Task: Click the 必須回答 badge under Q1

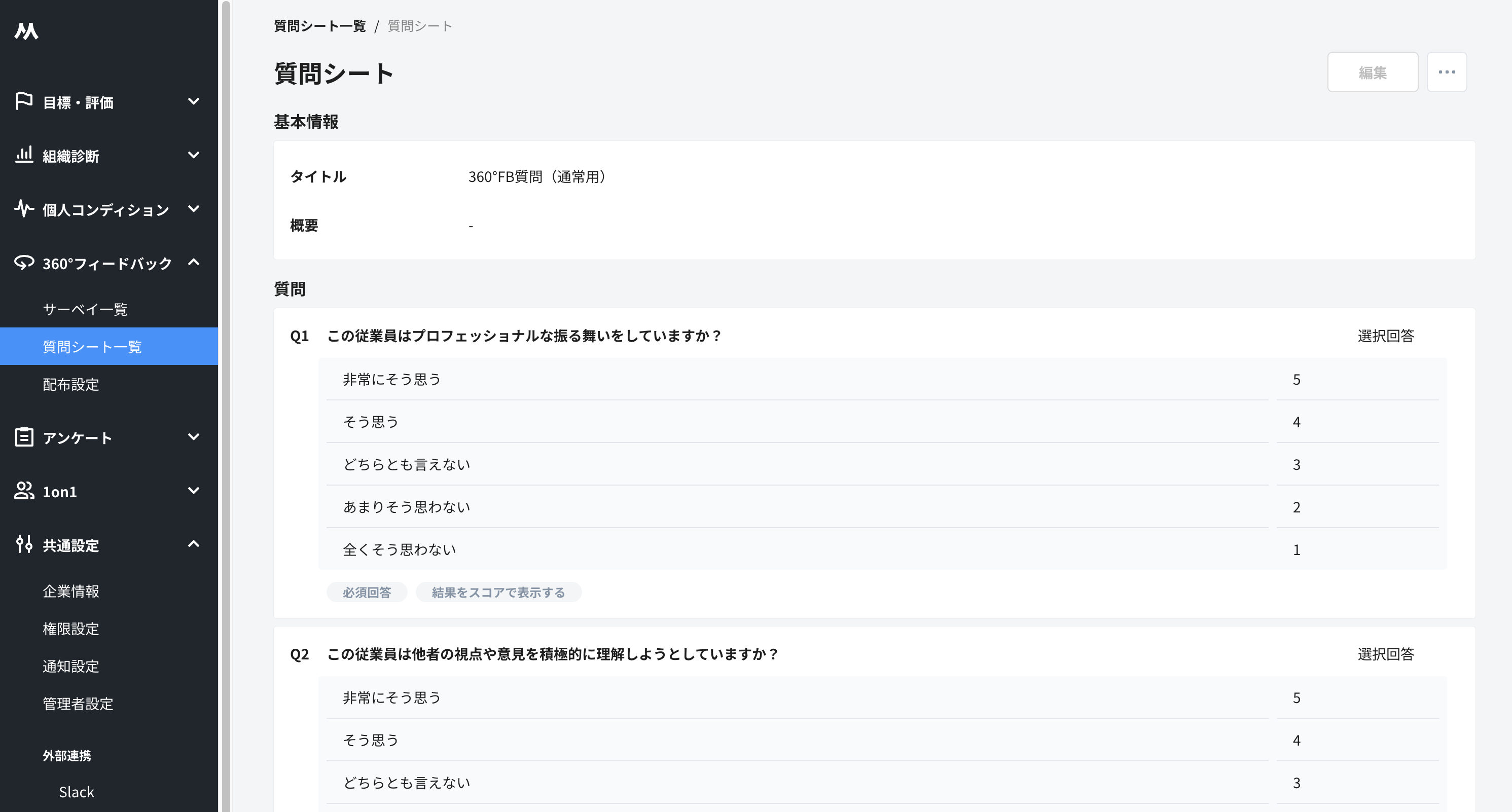Action: (x=367, y=593)
